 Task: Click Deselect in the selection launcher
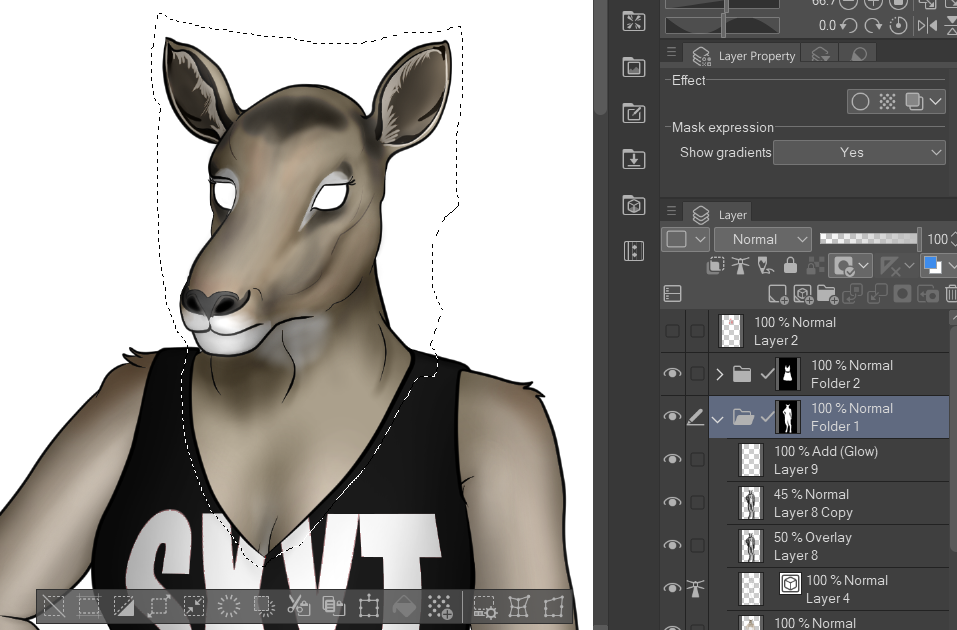click(x=54, y=606)
